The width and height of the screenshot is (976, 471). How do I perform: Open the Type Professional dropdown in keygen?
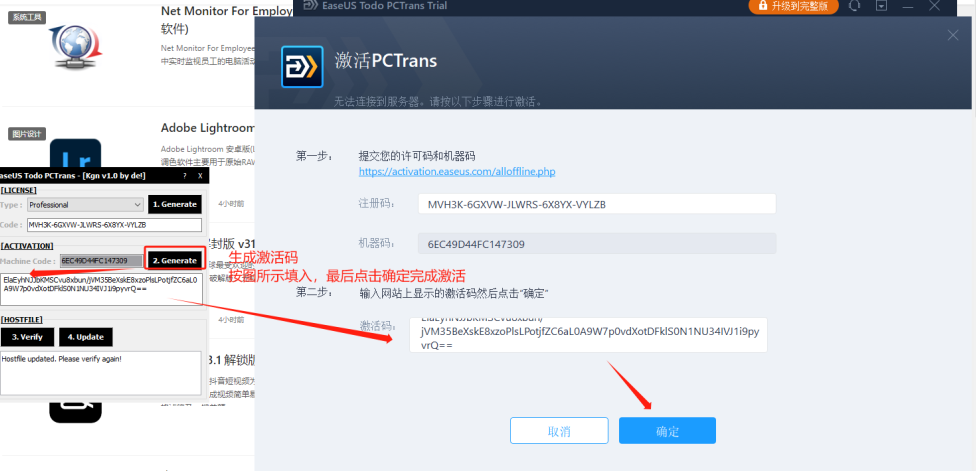[x=86, y=205]
